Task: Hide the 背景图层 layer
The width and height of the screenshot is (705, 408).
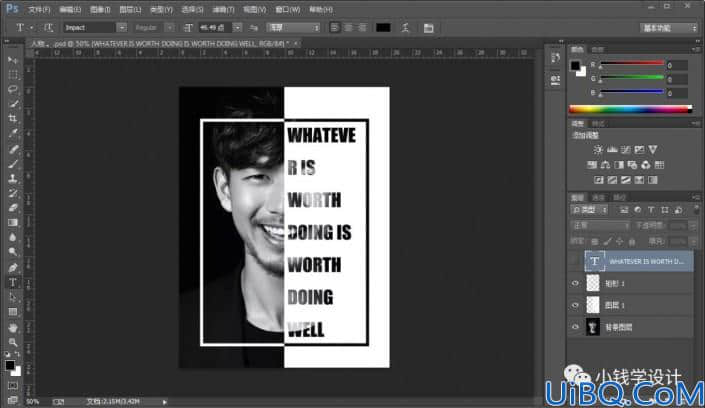Action: (575, 327)
